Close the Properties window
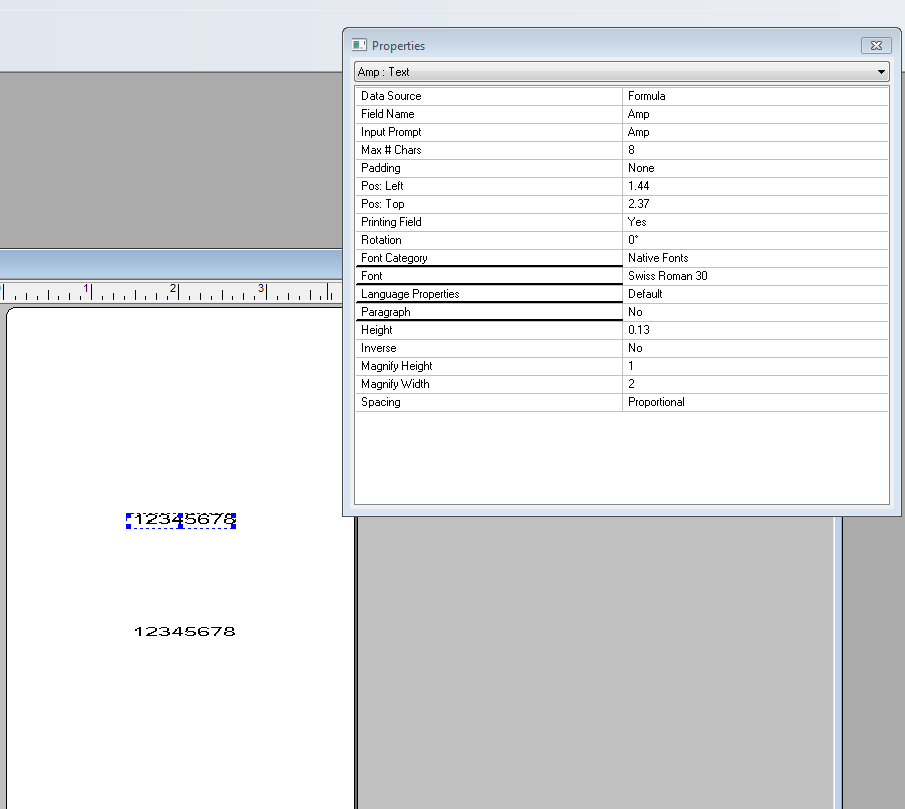The image size is (905, 809). pos(876,46)
